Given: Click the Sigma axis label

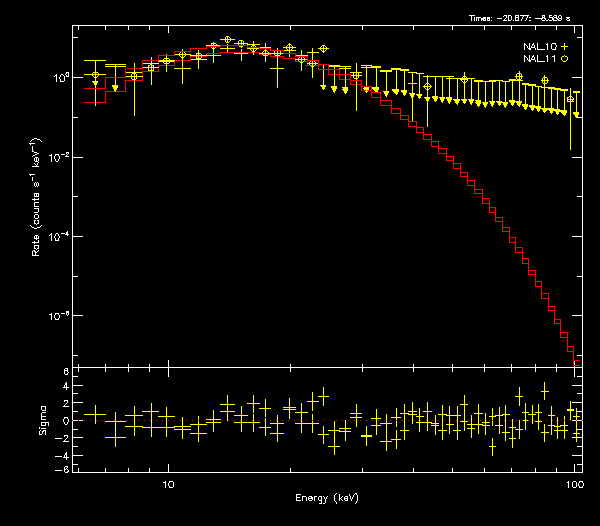Looking at the screenshot, I should coord(43,420).
